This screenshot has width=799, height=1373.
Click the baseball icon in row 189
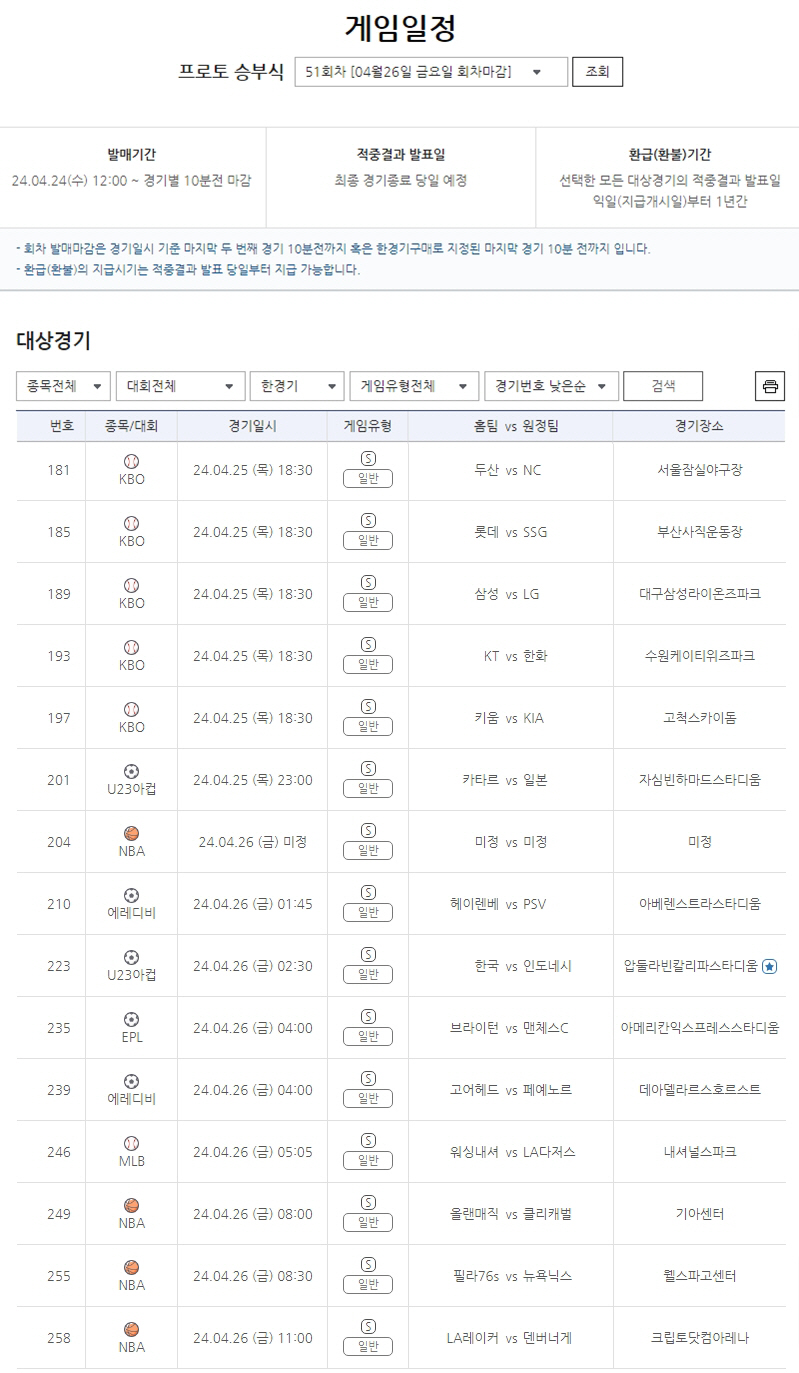131,585
